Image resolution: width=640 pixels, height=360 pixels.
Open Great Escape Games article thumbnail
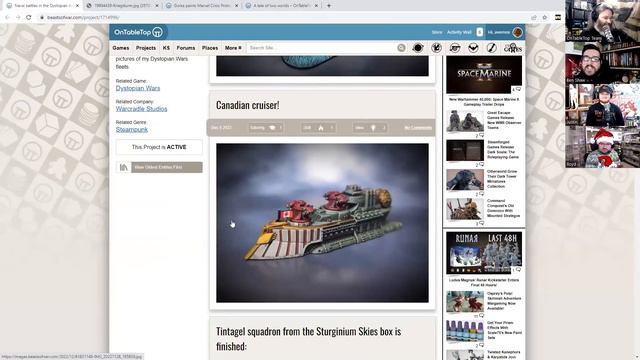point(465,121)
